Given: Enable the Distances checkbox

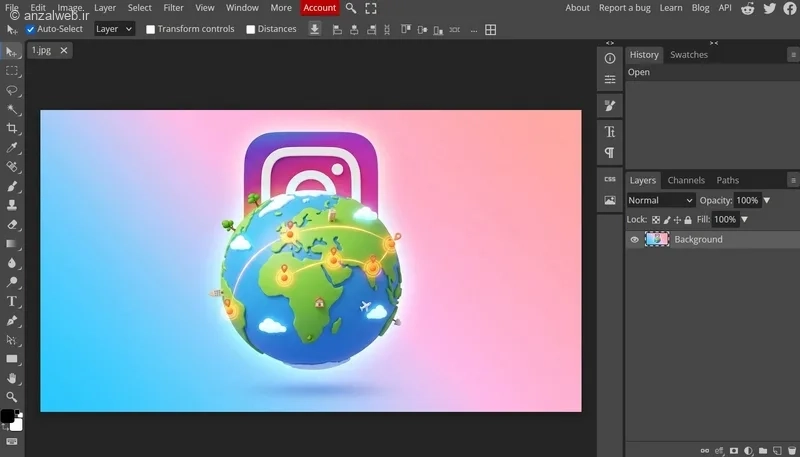Looking at the screenshot, I should [251, 30].
